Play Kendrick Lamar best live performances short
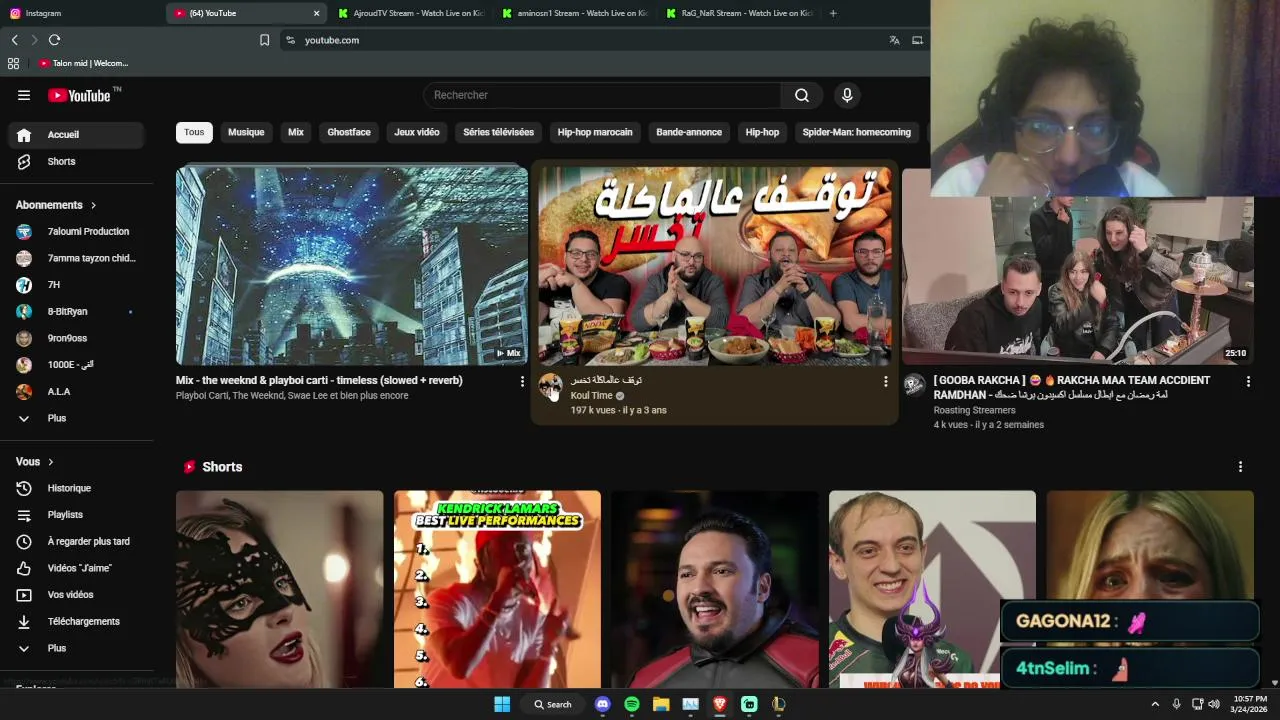This screenshot has width=1280, height=720. coord(497,589)
